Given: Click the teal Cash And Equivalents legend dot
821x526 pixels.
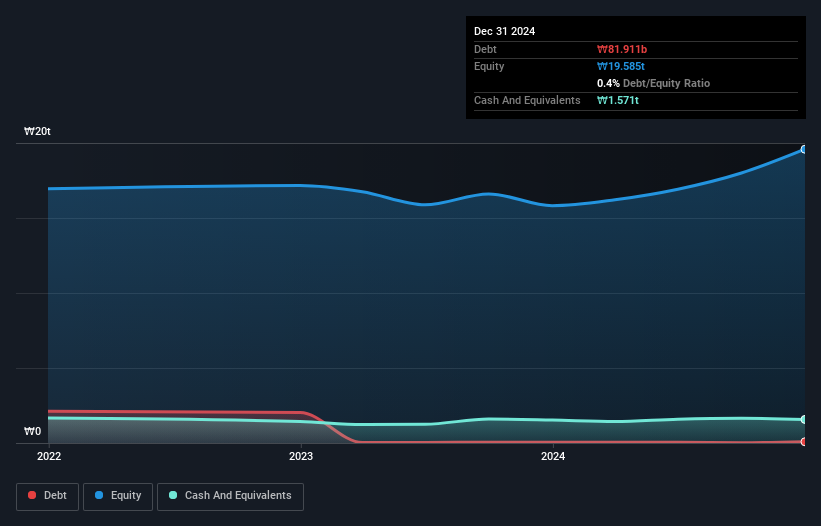Looking at the screenshot, I should [x=173, y=495].
